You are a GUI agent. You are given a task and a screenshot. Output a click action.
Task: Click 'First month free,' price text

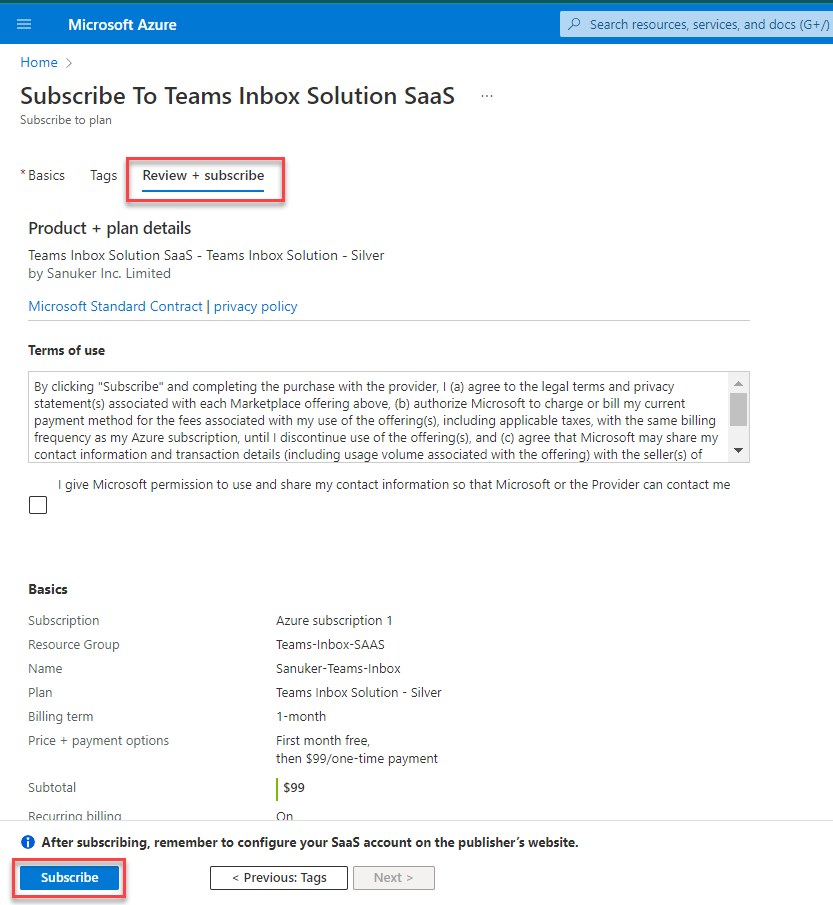(323, 741)
